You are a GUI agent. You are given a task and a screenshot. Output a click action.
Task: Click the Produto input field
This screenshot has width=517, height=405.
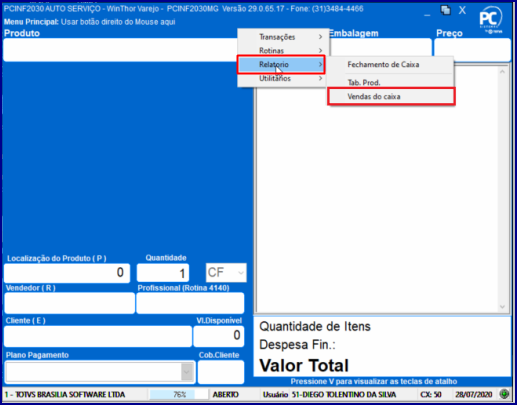tap(121, 50)
